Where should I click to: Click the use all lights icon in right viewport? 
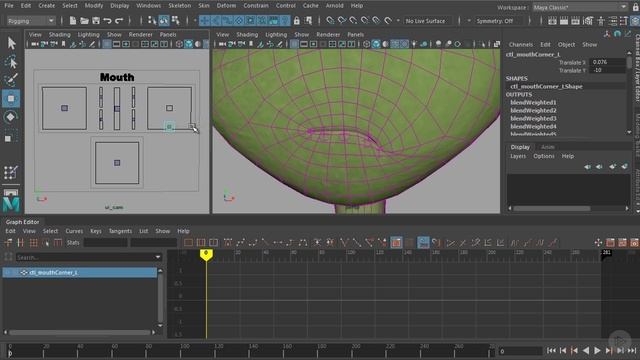pyautogui.click(x=414, y=44)
